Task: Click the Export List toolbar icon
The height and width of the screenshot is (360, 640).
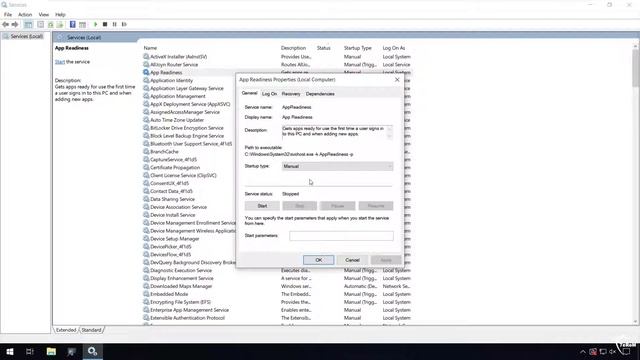Action: click(60, 24)
